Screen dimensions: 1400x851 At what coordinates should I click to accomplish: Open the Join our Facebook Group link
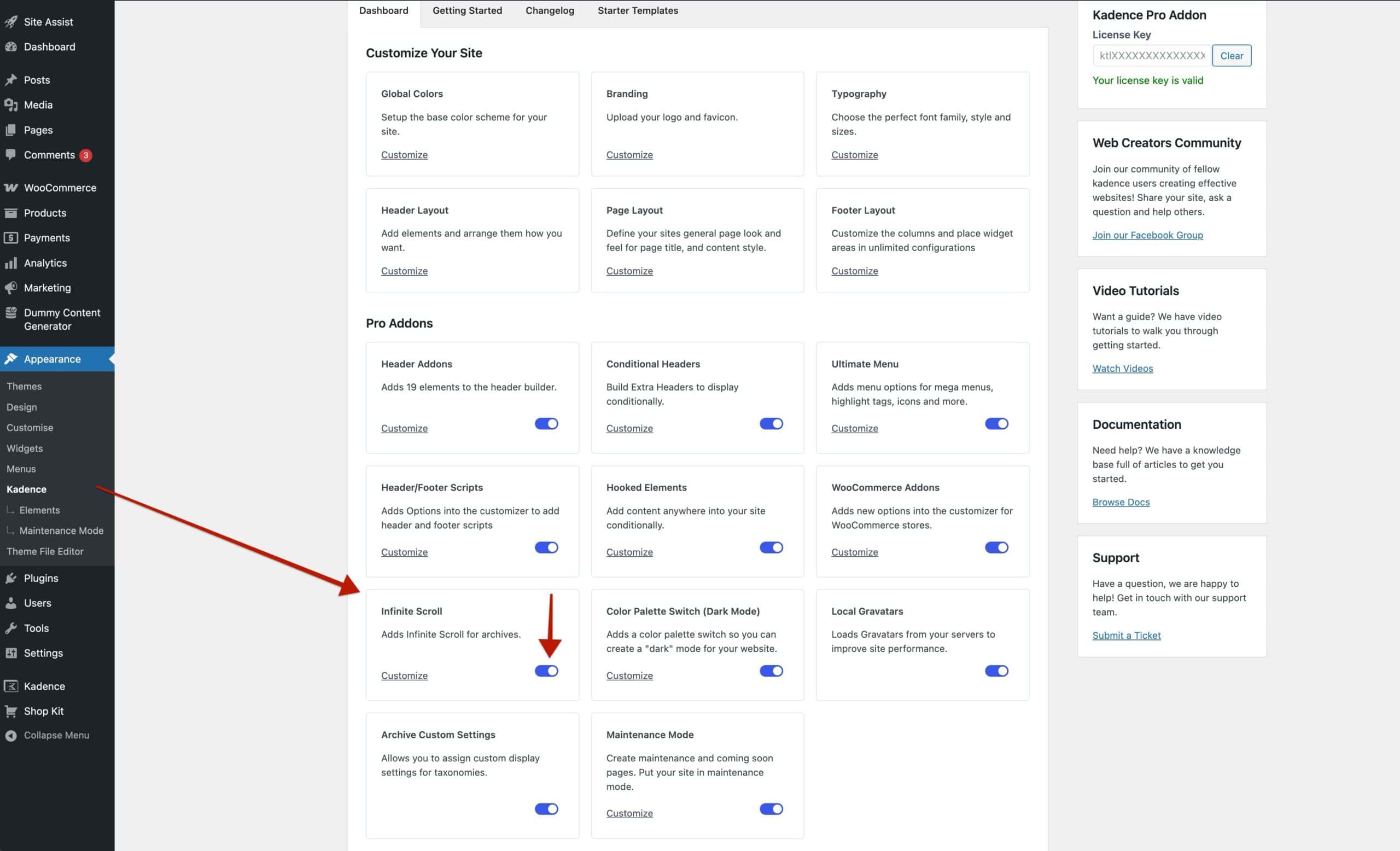(x=1148, y=235)
